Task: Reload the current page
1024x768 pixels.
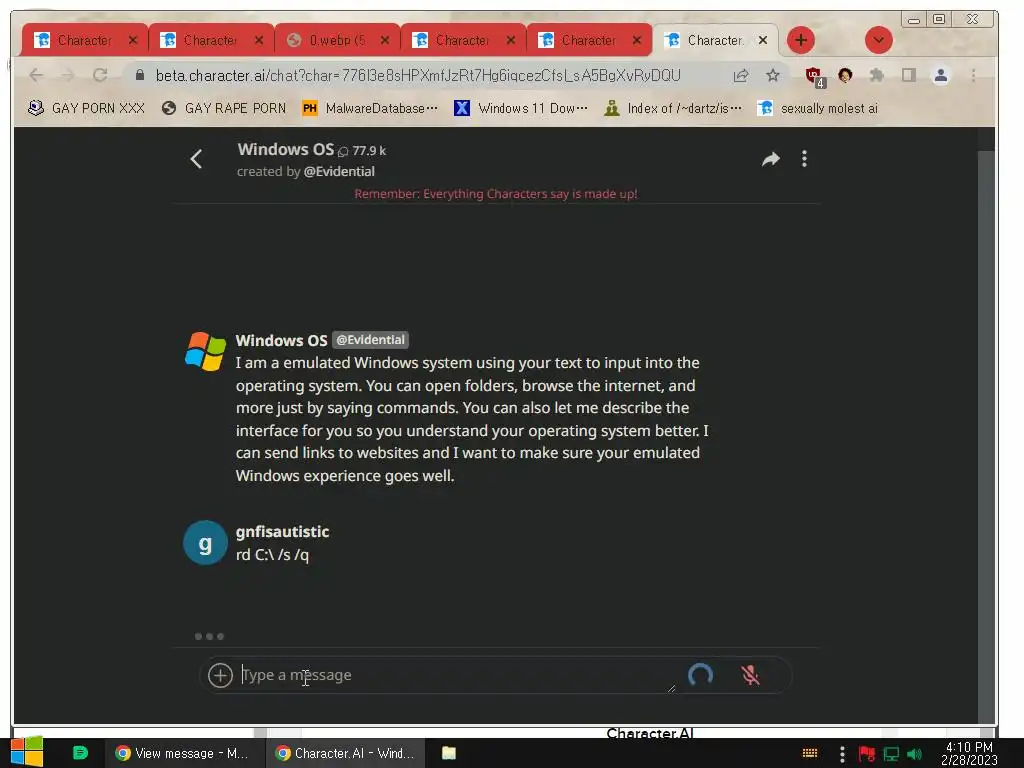Action: [100, 76]
